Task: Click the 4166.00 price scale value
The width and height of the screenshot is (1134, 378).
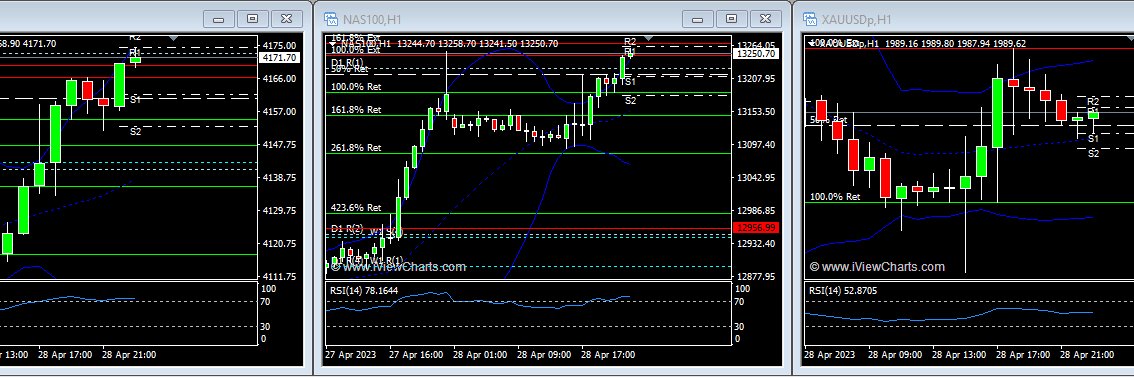Action: (280, 78)
